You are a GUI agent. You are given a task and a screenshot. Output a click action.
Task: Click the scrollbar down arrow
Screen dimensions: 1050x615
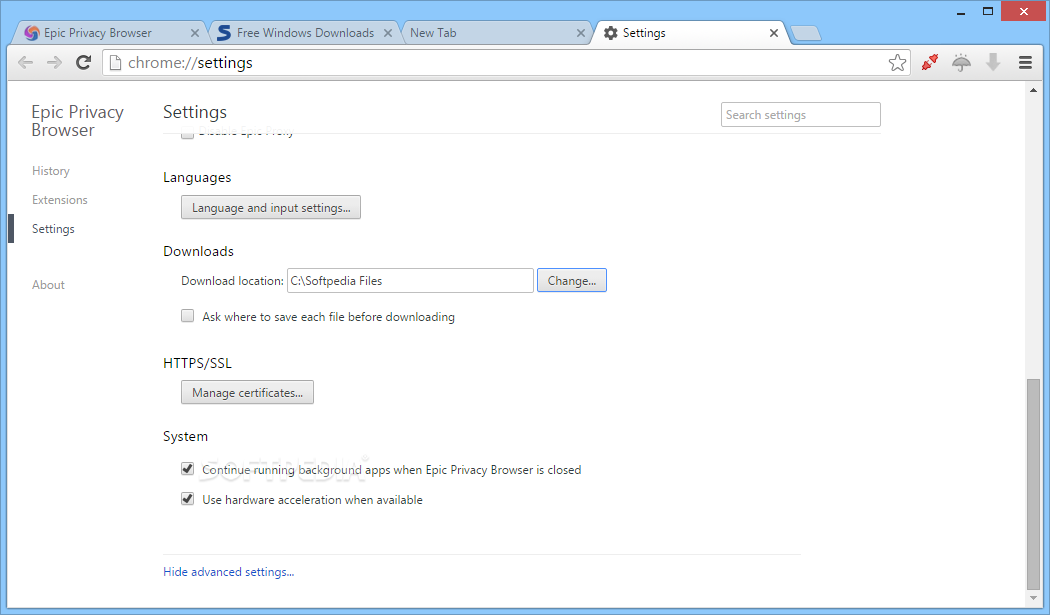[1033, 598]
